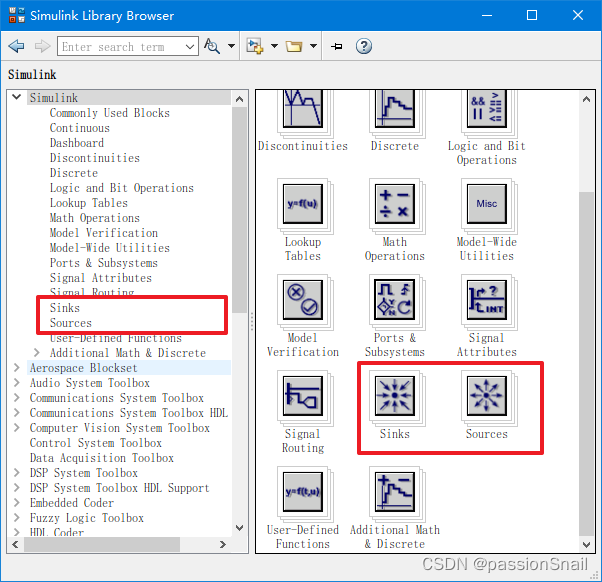The width and height of the screenshot is (602, 582).
Task: Click the search (find) icon
Action: click(212, 46)
